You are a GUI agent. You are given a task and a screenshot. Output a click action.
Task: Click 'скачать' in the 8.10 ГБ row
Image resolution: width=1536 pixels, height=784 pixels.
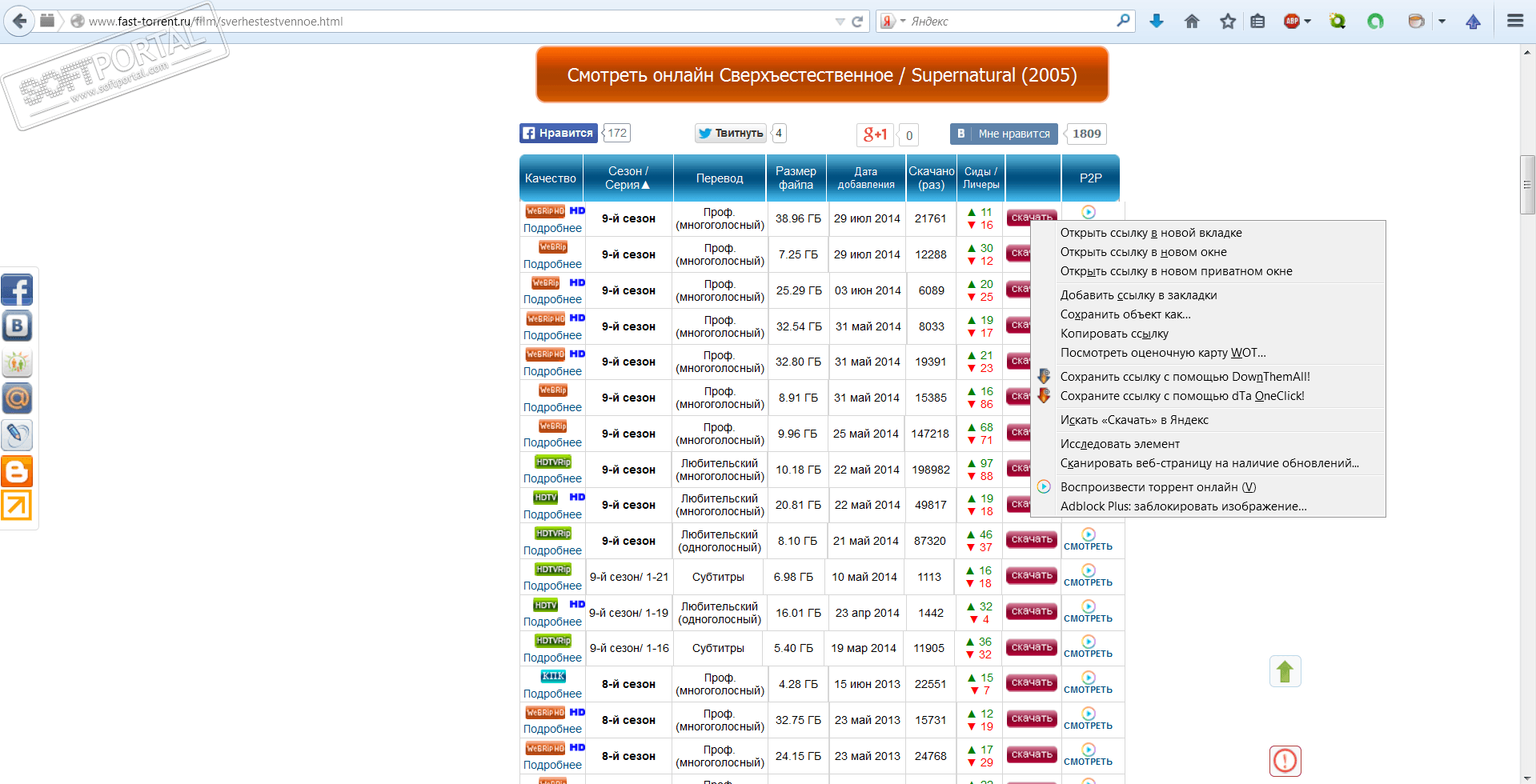tap(1032, 540)
